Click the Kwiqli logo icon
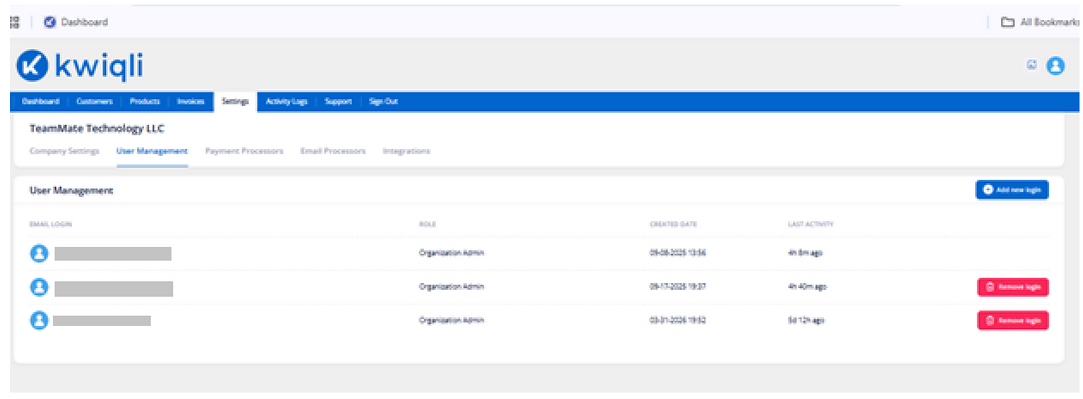The height and width of the screenshot is (399, 1083). (x=32, y=66)
